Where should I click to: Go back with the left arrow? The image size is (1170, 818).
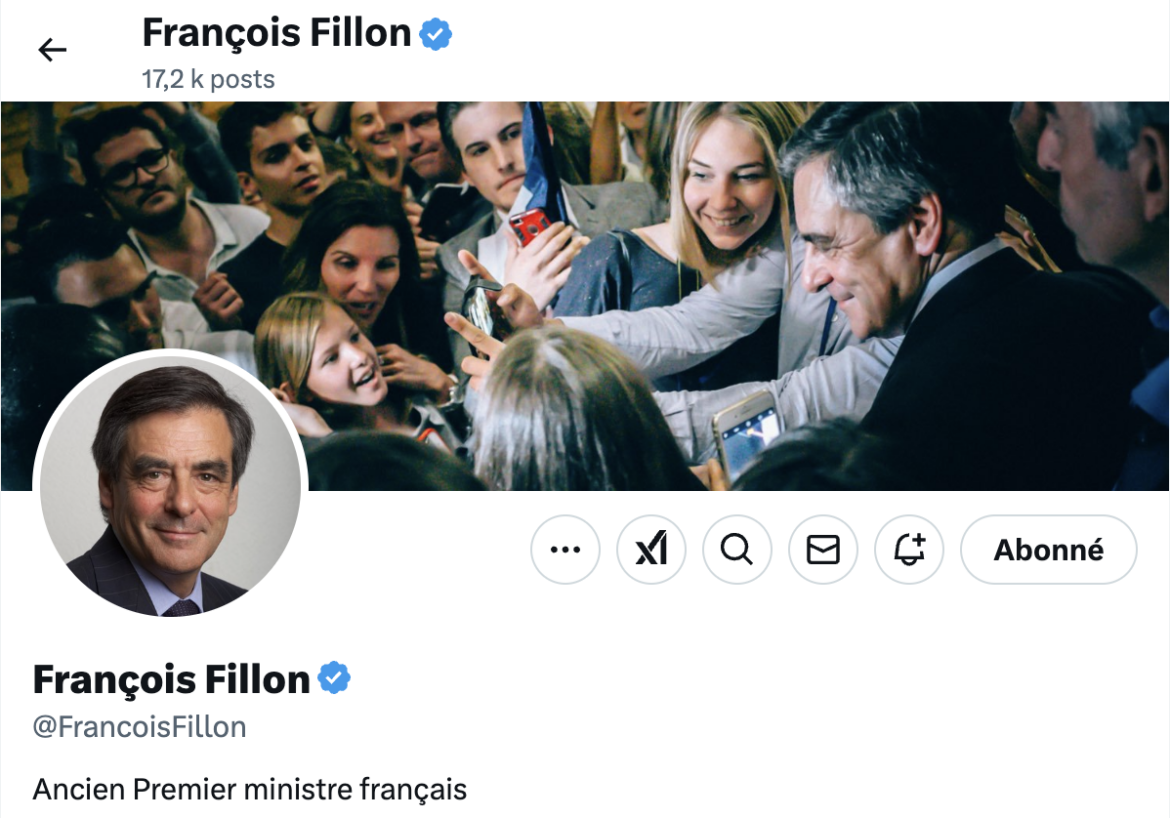[x=52, y=50]
